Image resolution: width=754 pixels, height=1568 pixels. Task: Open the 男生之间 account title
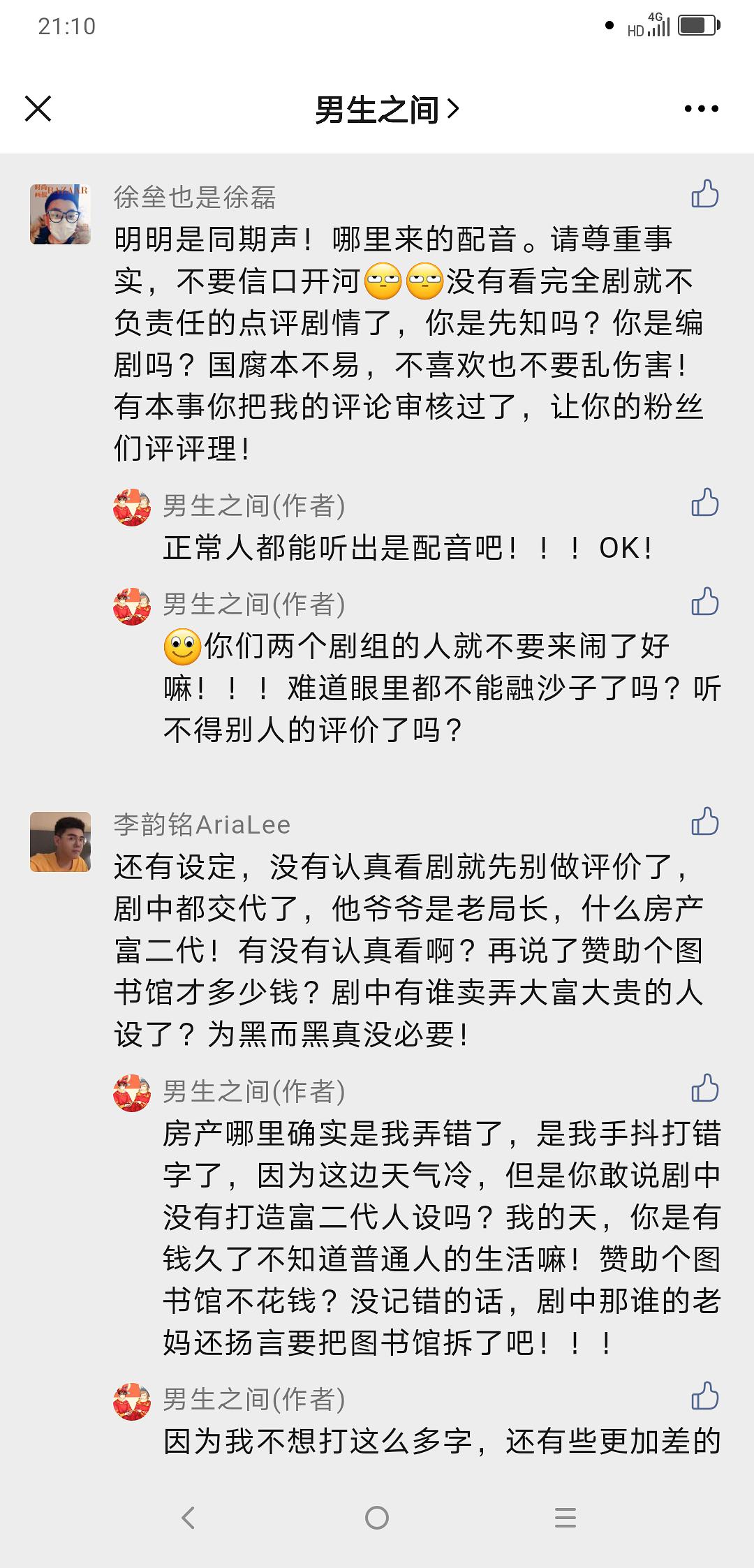[386, 110]
